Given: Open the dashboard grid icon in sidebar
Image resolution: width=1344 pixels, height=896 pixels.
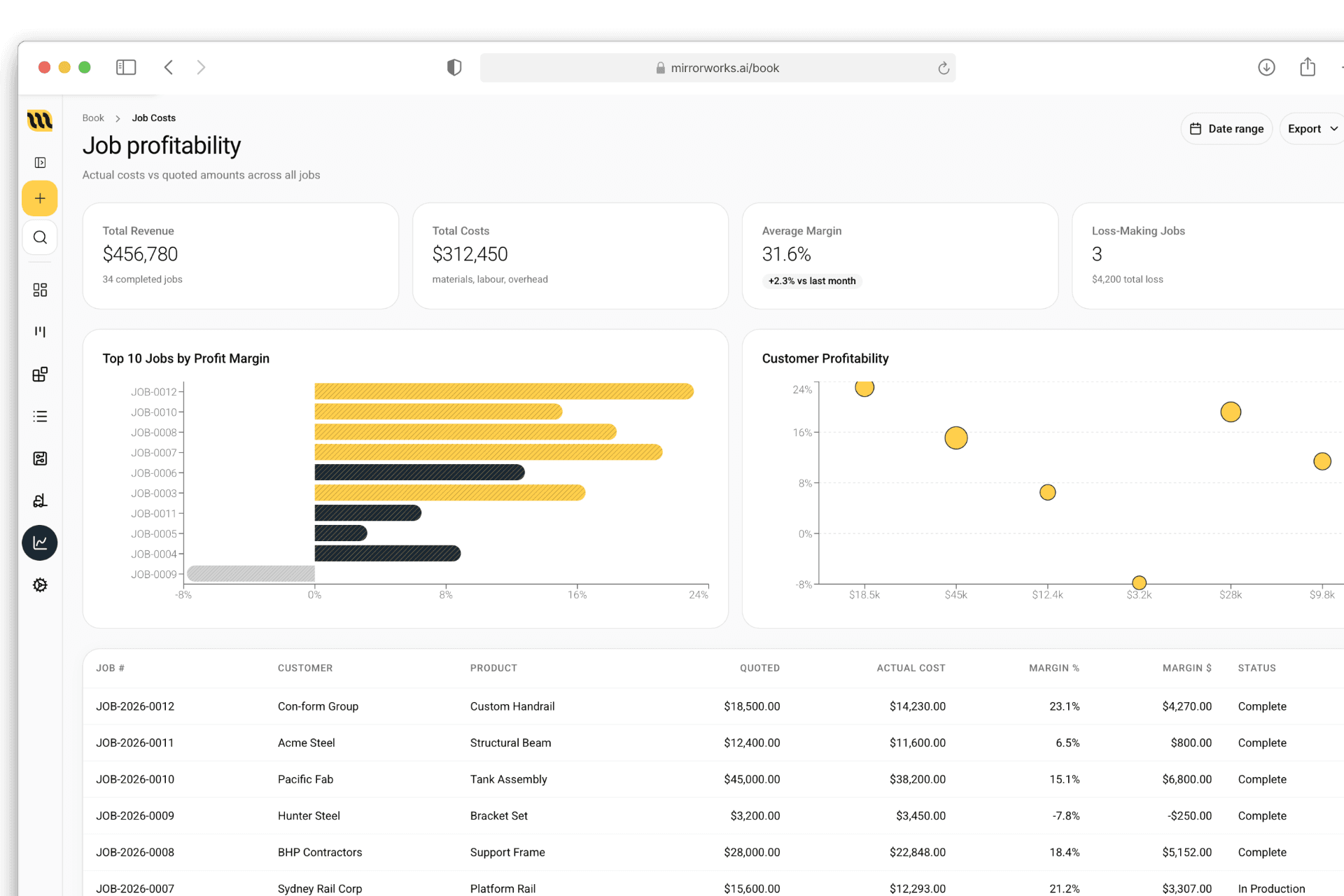Looking at the screenshot, I should tap(40, 290).
